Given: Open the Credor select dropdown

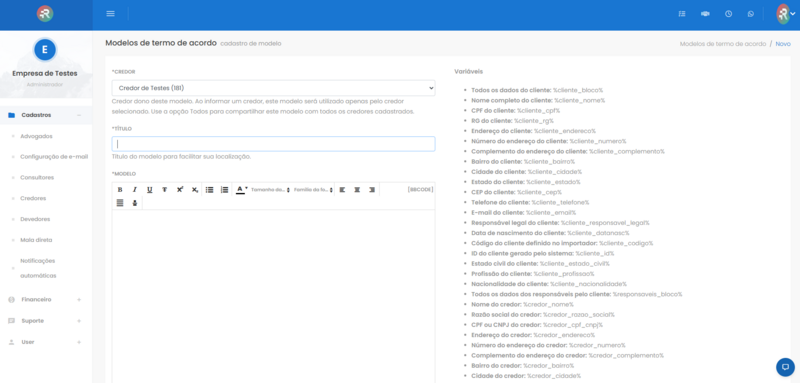Looking at the screenshot, I should 273,88.
